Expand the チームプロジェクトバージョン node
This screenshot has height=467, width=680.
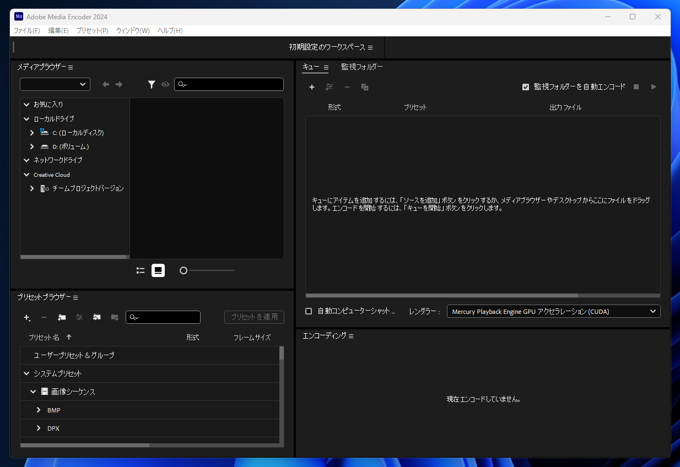[x=32, y=188]
